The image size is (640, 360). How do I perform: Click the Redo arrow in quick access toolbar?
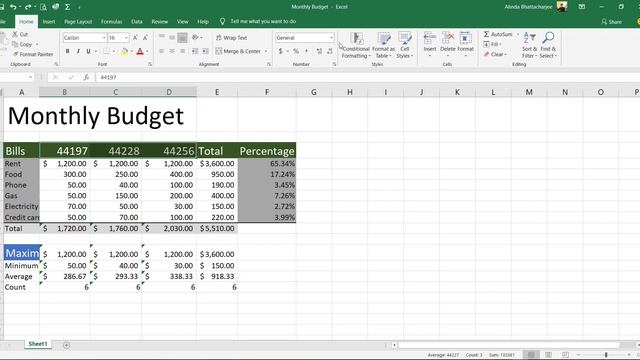coord(28,7)
